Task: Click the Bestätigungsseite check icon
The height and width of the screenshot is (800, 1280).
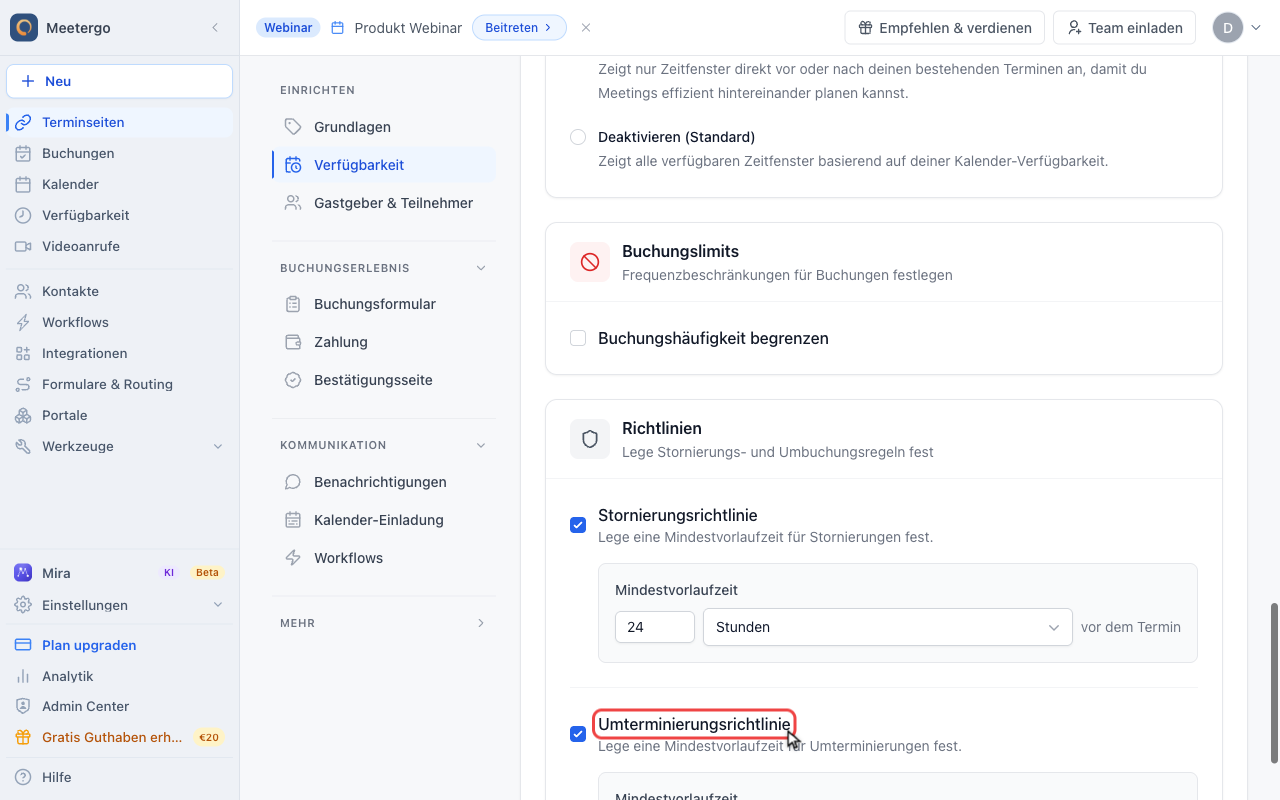Action: pos(293,380)
